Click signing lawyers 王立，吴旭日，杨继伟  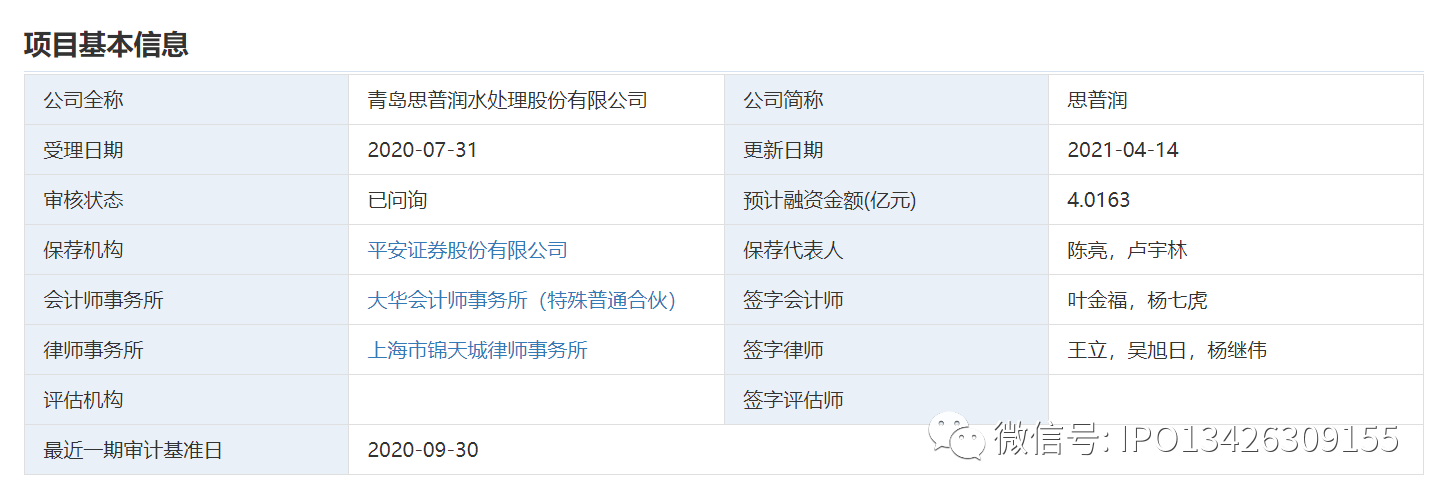[x=1167, y=350]
